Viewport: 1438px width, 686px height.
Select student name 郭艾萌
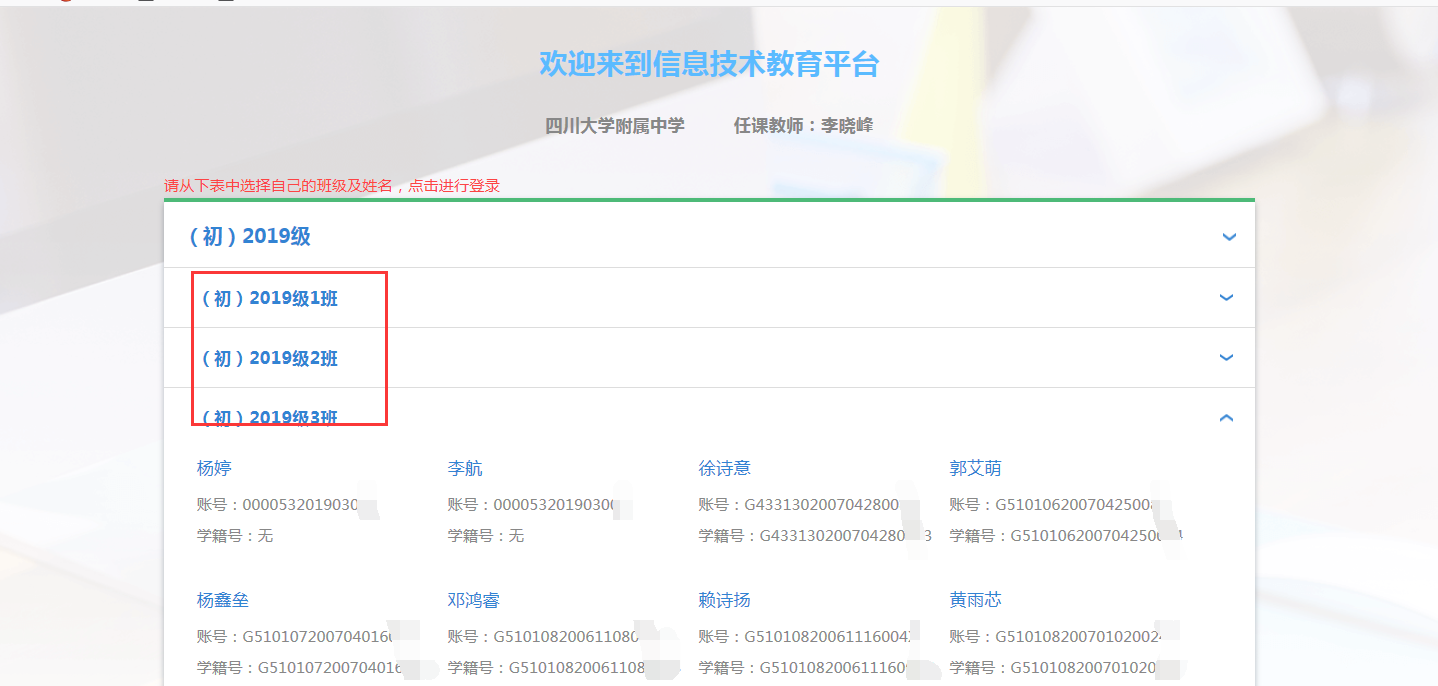(975, 468)
